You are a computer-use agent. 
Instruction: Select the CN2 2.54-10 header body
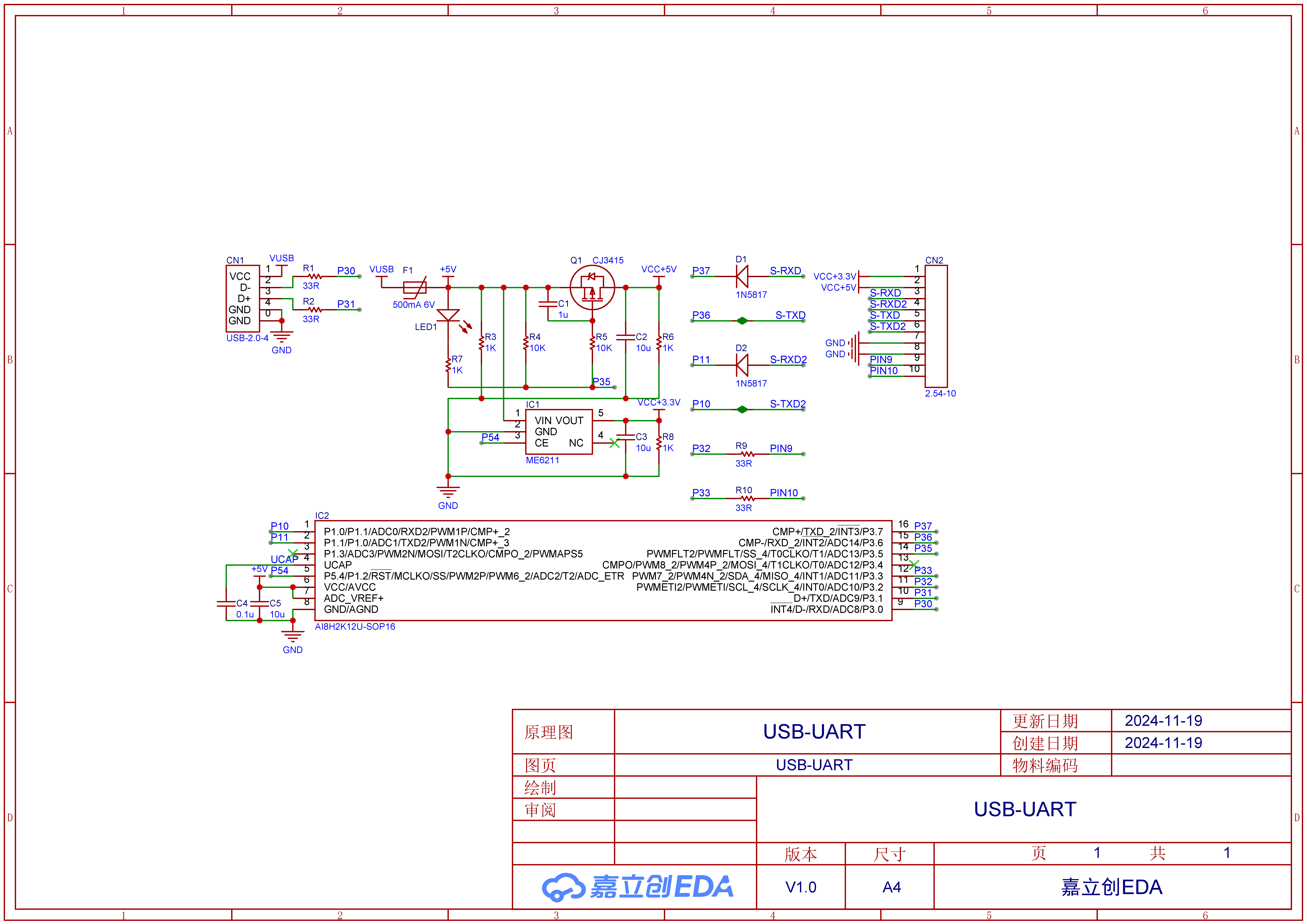pyautogui.click(x=936, y=327)
